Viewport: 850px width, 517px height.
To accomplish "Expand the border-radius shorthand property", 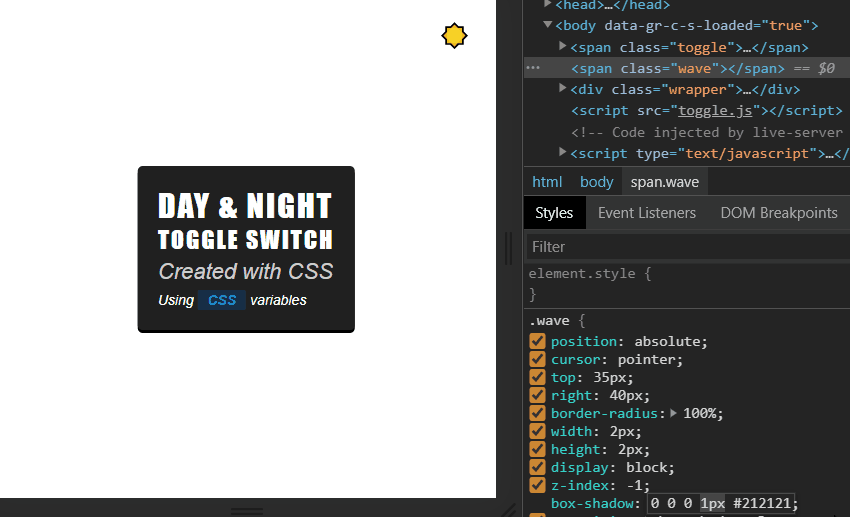I will tap(673, 413).
